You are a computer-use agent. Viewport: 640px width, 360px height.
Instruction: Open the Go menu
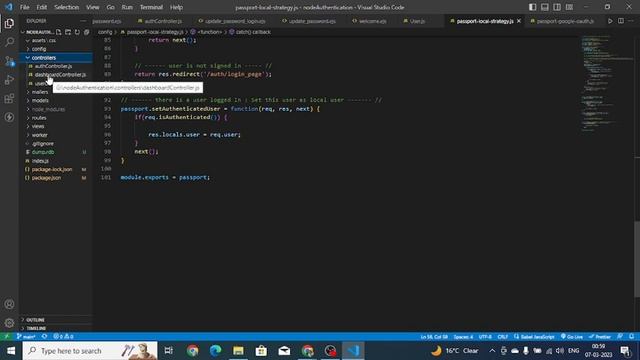point(110,7)
